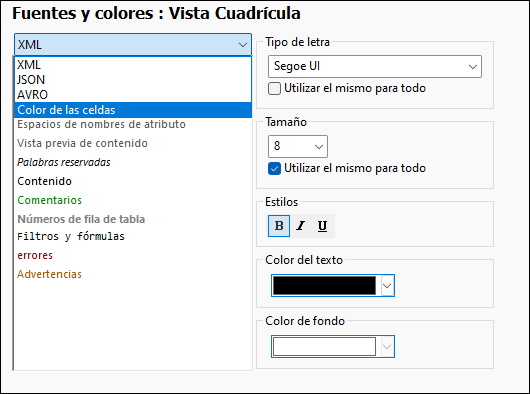Toggle the Bold style button
Screen dimensions: 530x394
279,226
